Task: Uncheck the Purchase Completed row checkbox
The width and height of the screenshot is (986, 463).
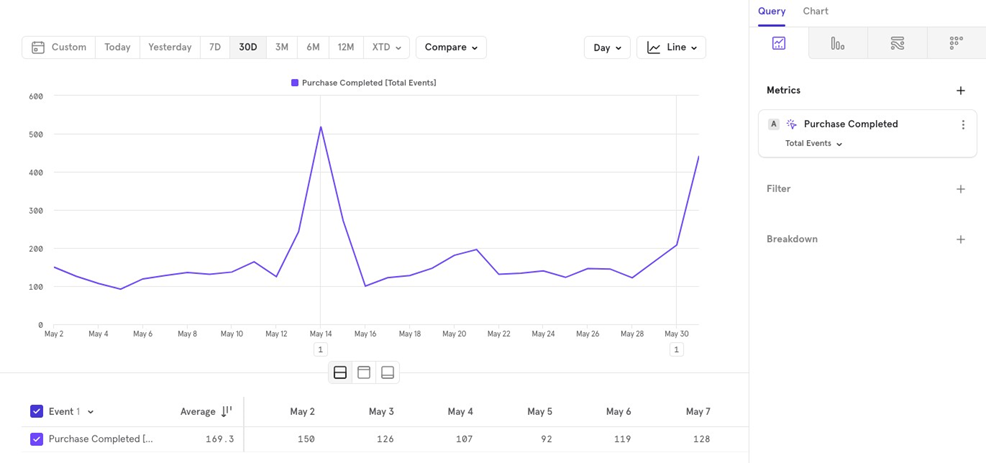Action: pos(37,439)
